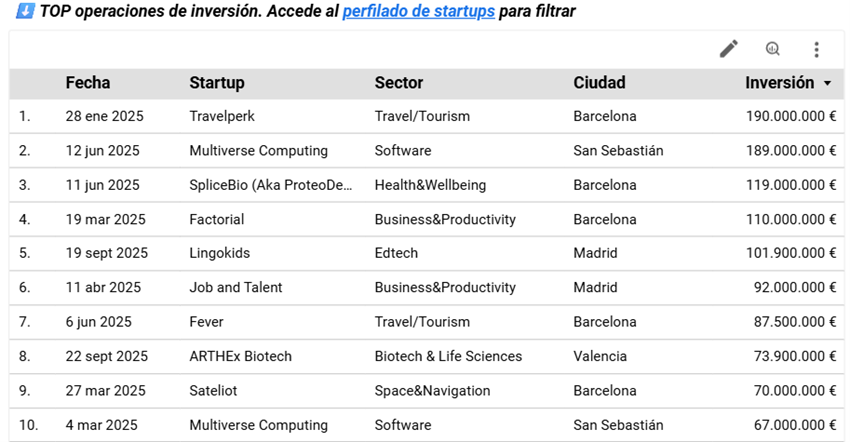Click the 190.000.000 € investment value

(x=790, y=116)
